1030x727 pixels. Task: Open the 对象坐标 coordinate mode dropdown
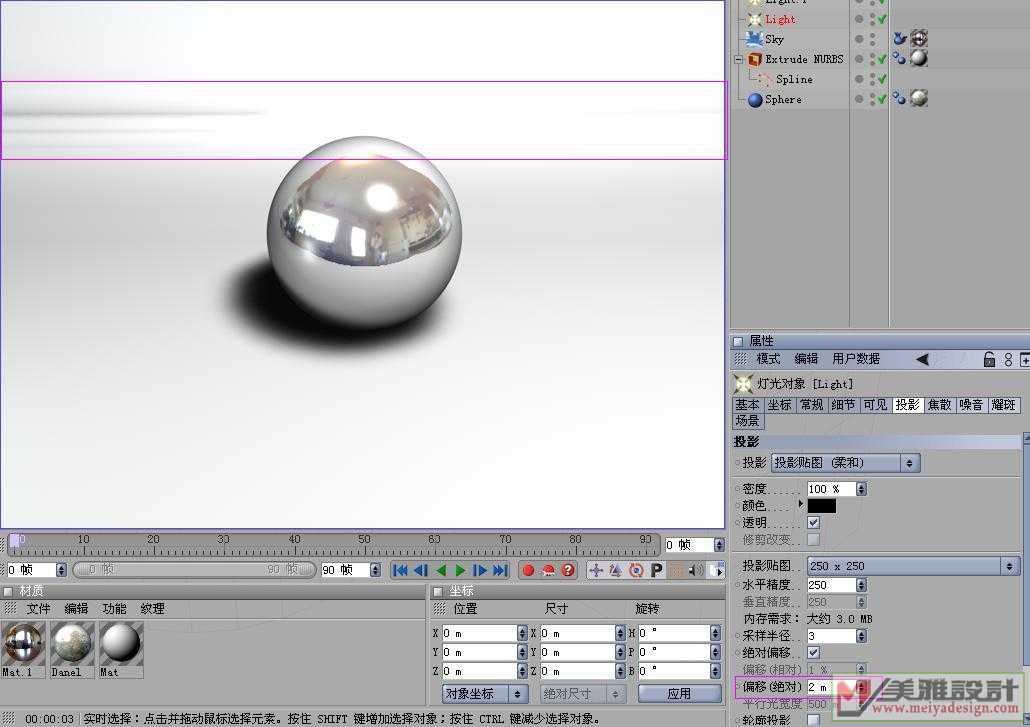(x=485, y=694)
